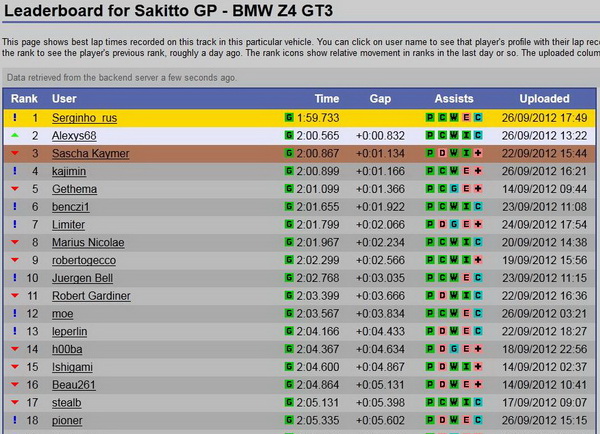
Task: Click the User column header
Action: tap(64, 99)
